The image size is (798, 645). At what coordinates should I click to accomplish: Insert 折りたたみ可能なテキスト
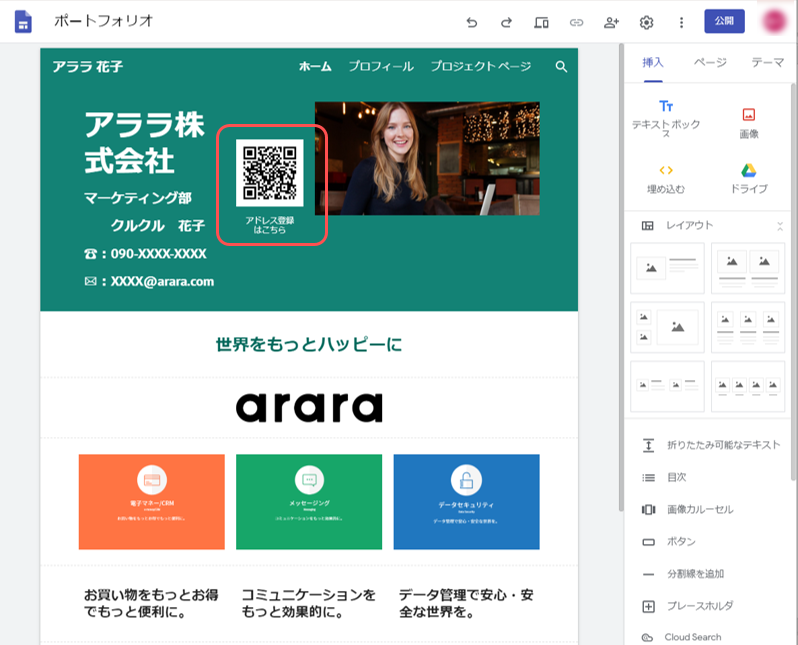[x=711, y=445]
